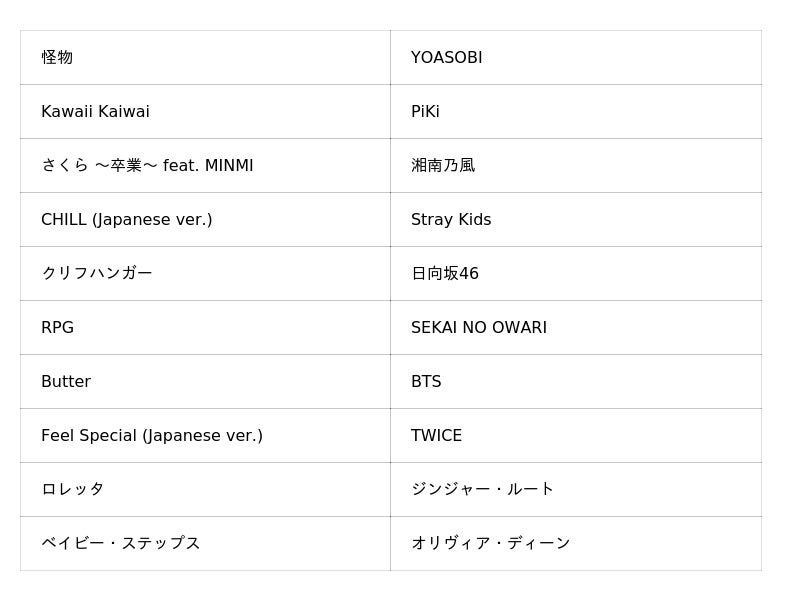Click the Kawaii Kaiwai song cell
The width and height of the screenshot is (800, 601).
coord(95,112)
